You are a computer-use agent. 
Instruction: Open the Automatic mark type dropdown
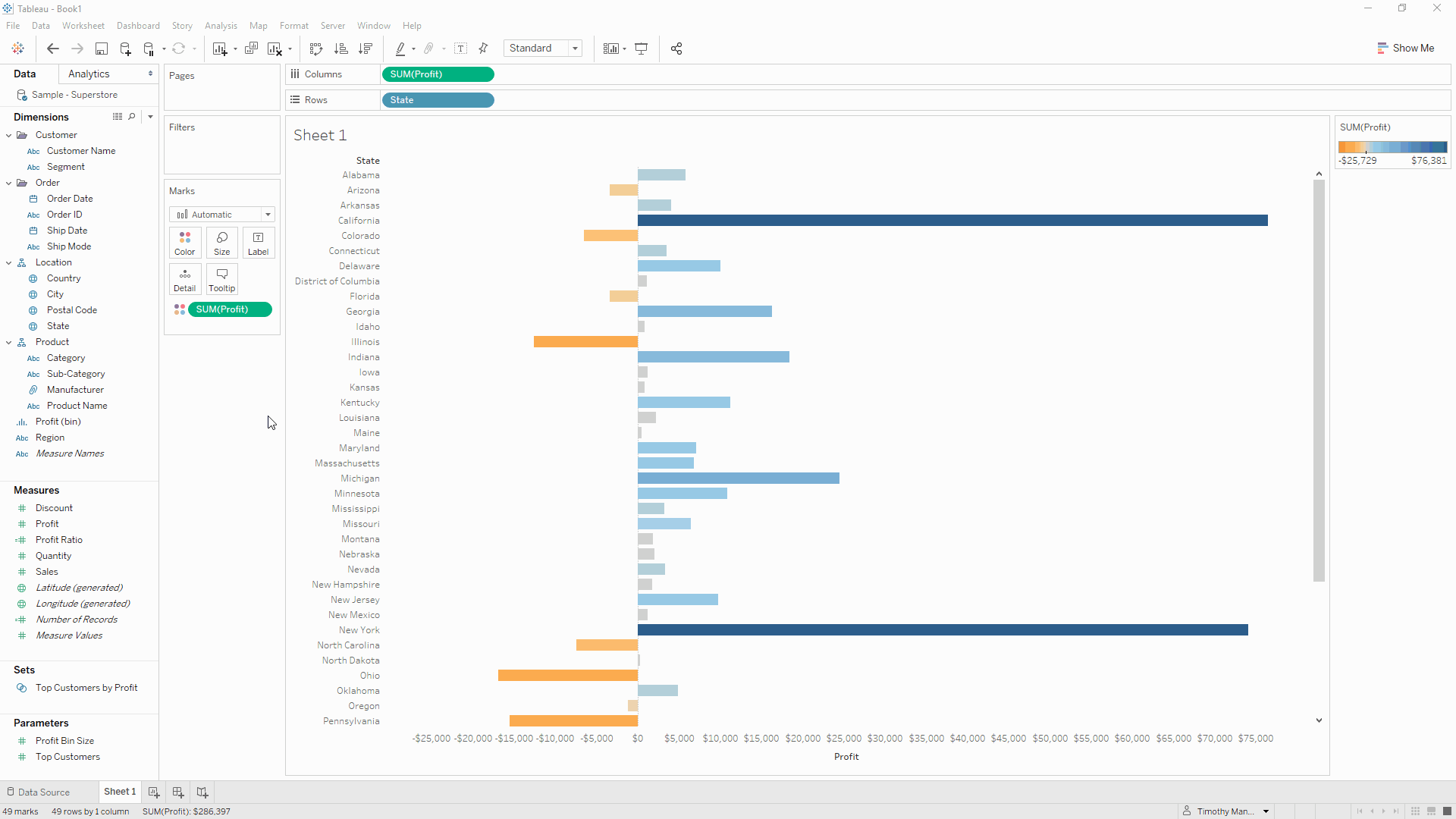(x=221, y=215)
